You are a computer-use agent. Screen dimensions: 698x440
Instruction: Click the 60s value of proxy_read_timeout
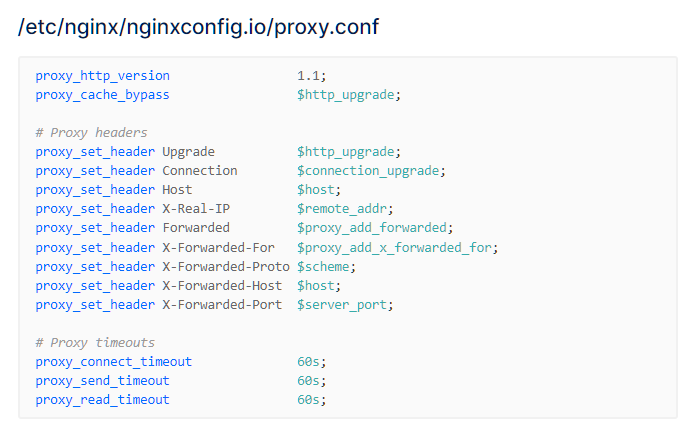click(x=308, y=400)
